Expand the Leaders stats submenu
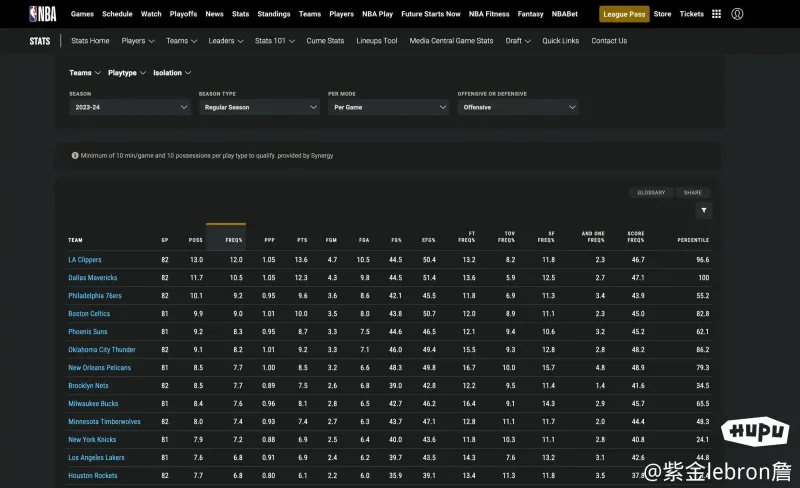The image size is (800, 488). pos(226,41)
